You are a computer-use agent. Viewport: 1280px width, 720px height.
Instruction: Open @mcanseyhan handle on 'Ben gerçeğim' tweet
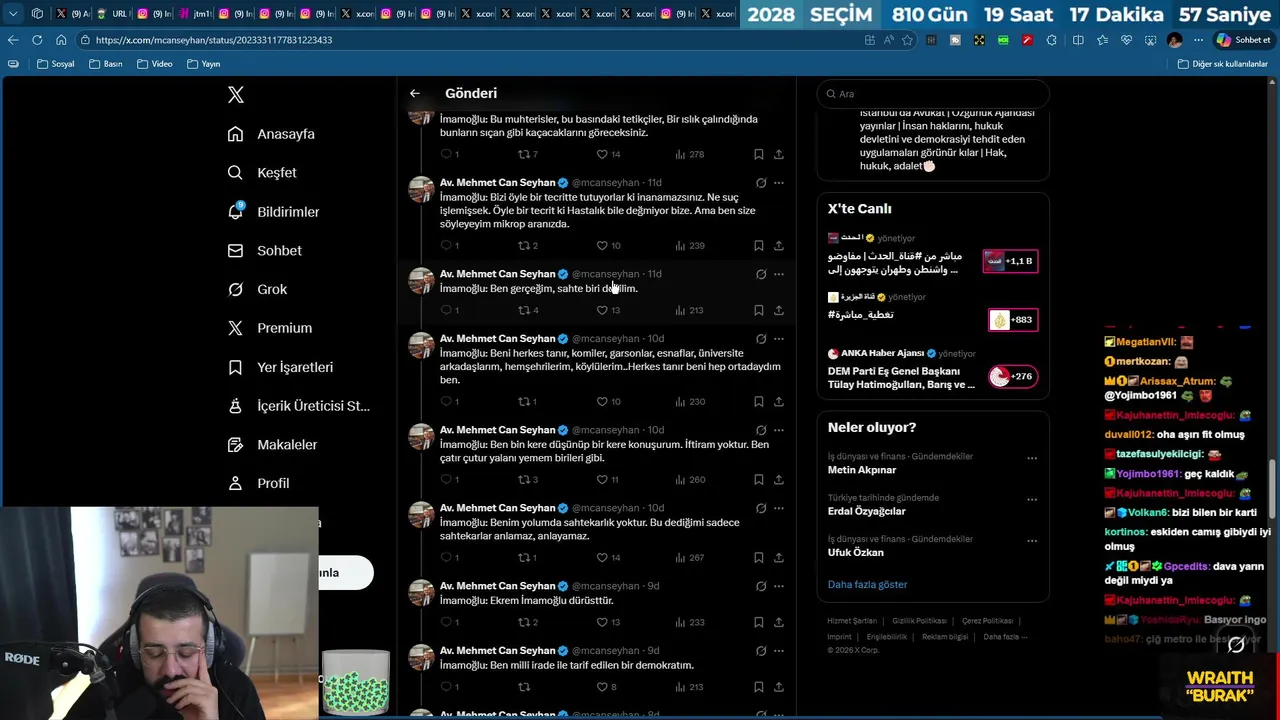point(605,274)
